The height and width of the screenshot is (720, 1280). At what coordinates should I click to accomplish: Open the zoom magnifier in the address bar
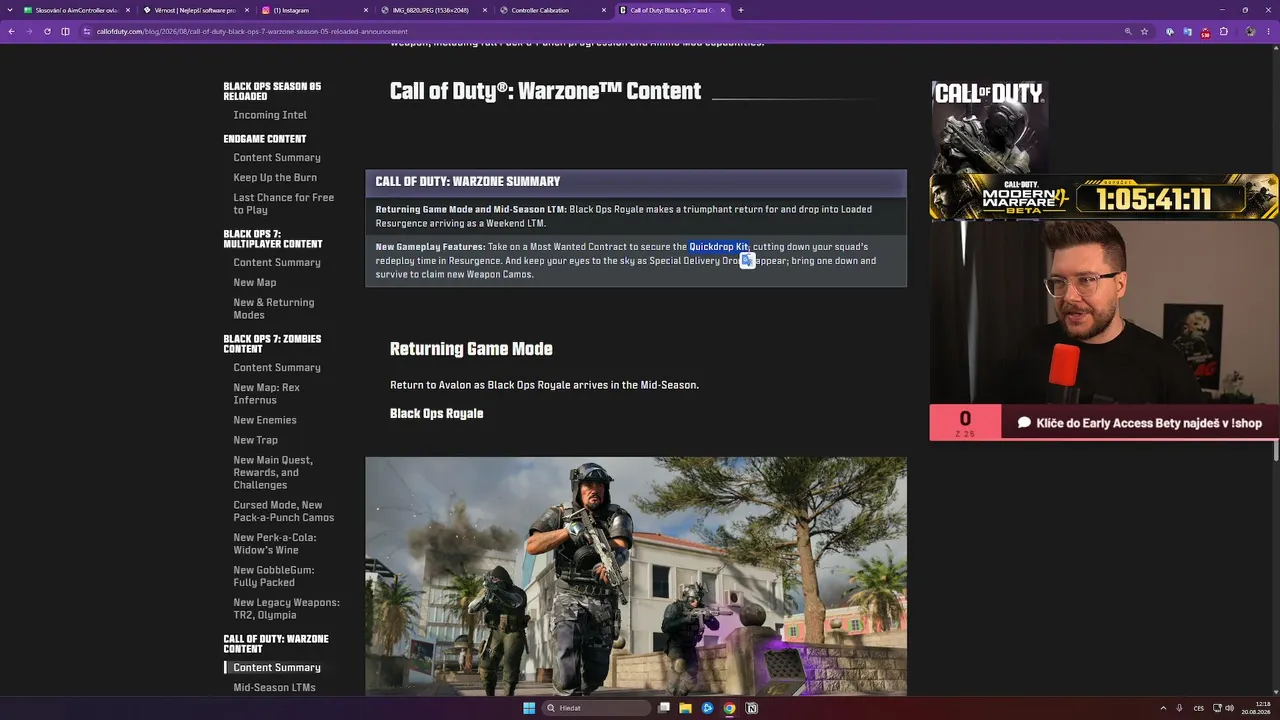[1128, 31]
